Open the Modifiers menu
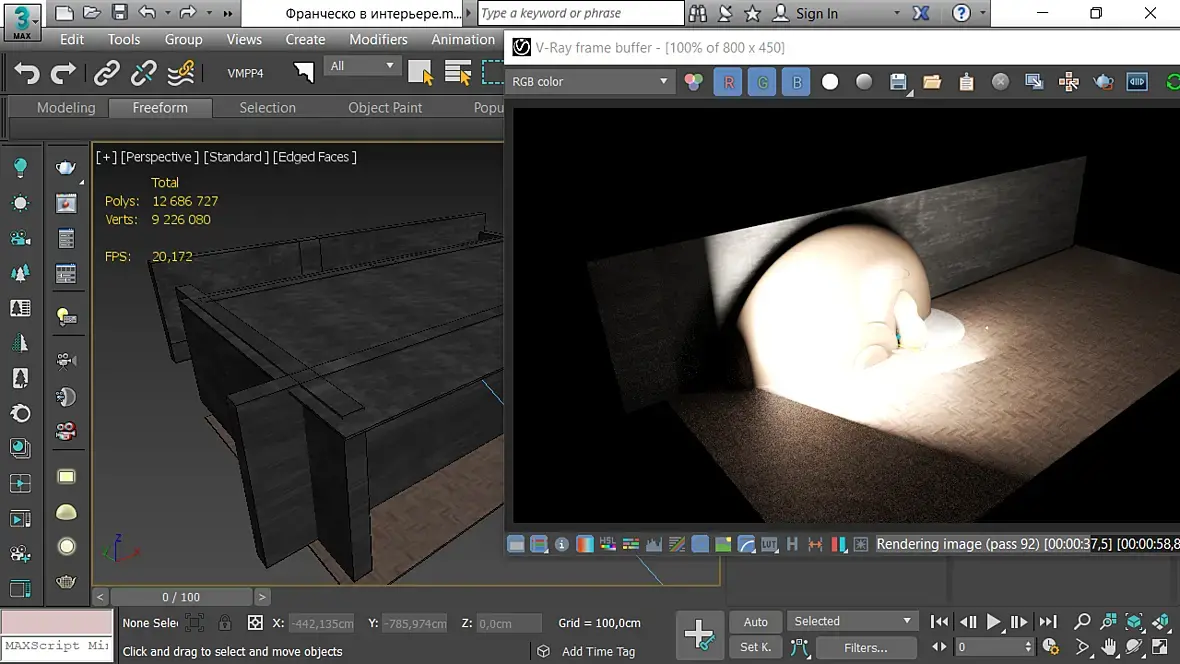Image resolution: width=1180 pixels, height=664 pixels. 378,40
